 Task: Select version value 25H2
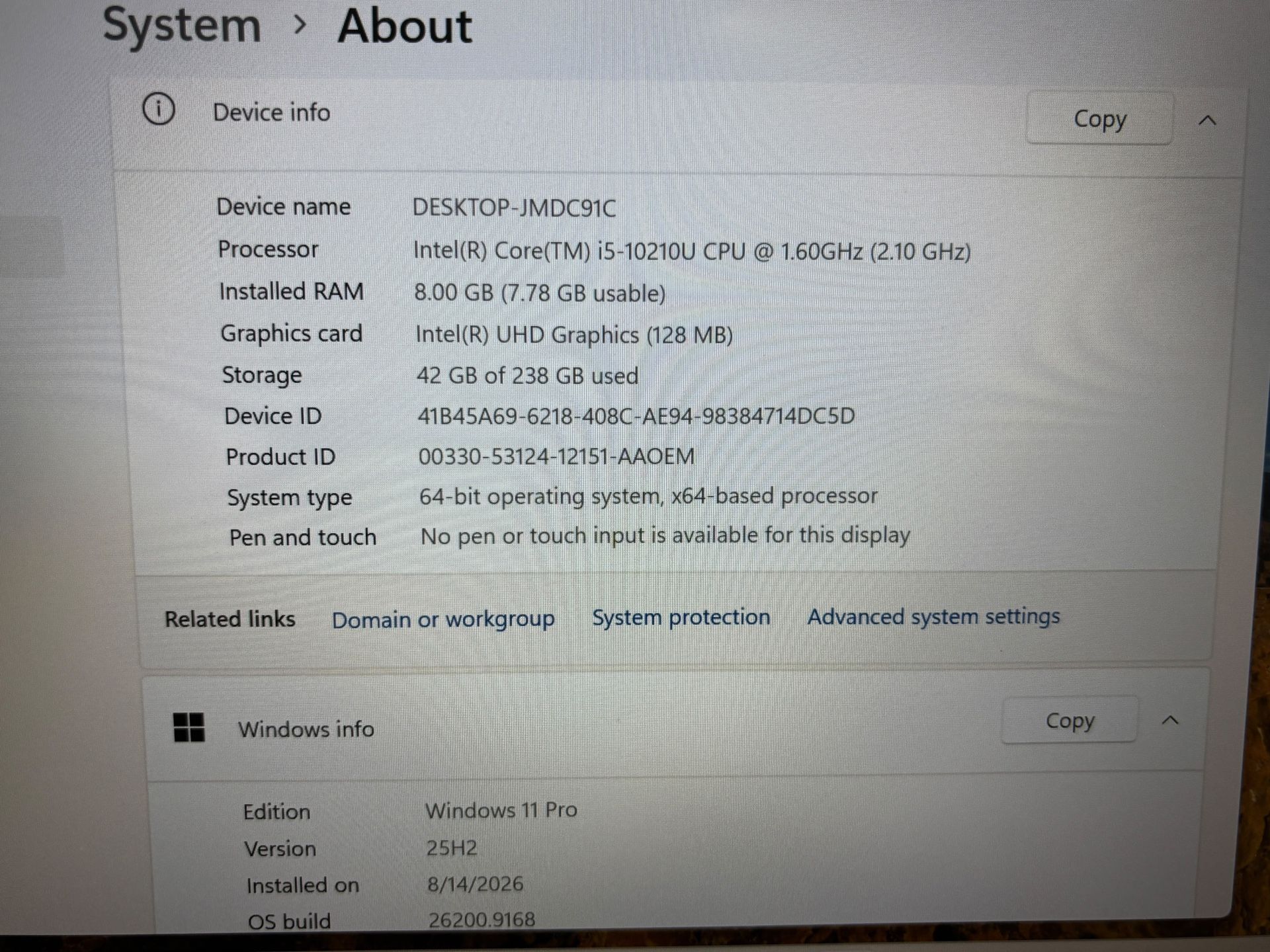click(451, 848)
